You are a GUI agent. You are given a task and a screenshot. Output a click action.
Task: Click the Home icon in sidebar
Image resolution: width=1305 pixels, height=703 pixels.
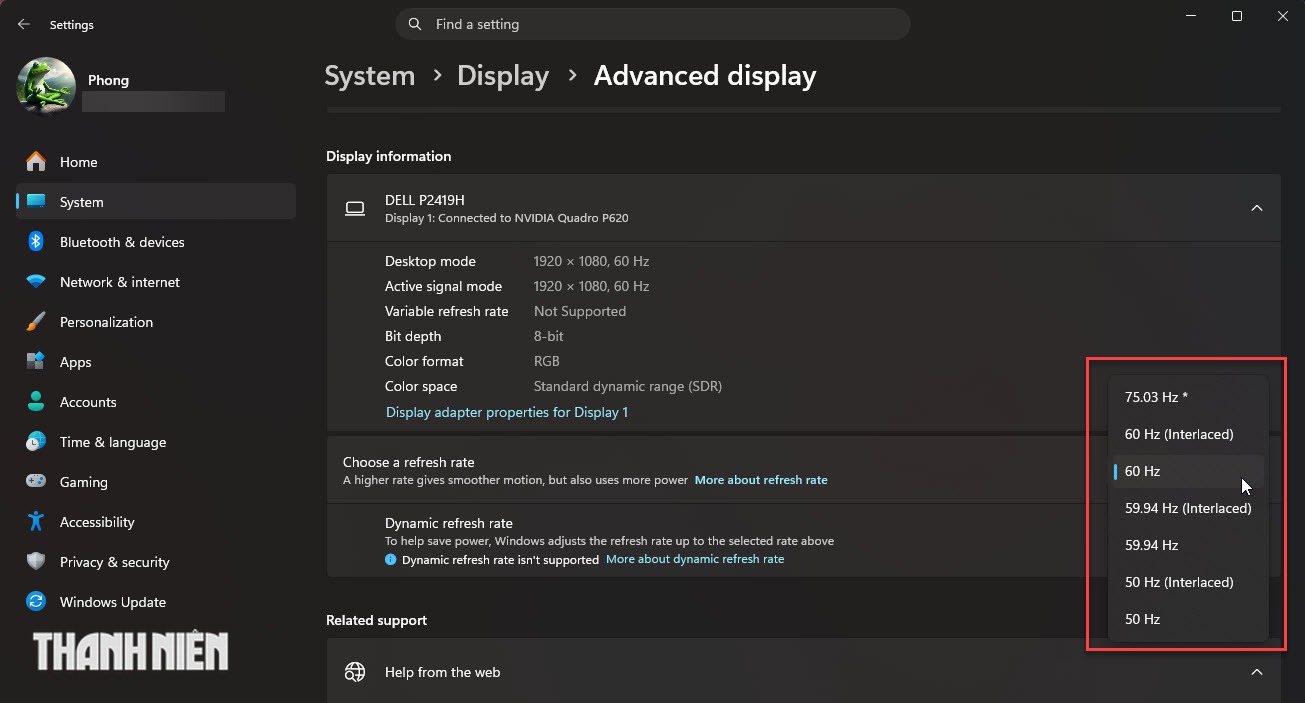tap(36, 162)
